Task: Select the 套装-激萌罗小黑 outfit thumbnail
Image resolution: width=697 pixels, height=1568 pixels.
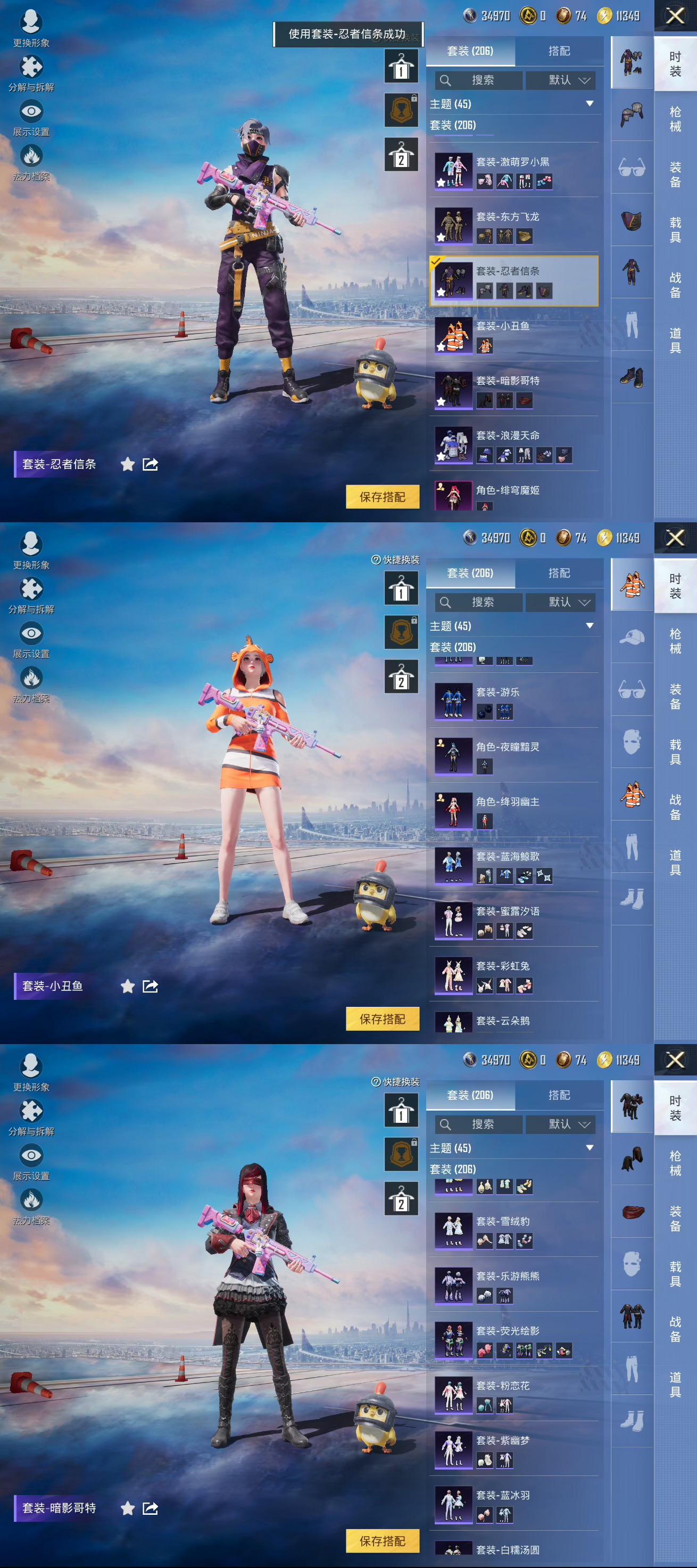Action: pos(453,171)
